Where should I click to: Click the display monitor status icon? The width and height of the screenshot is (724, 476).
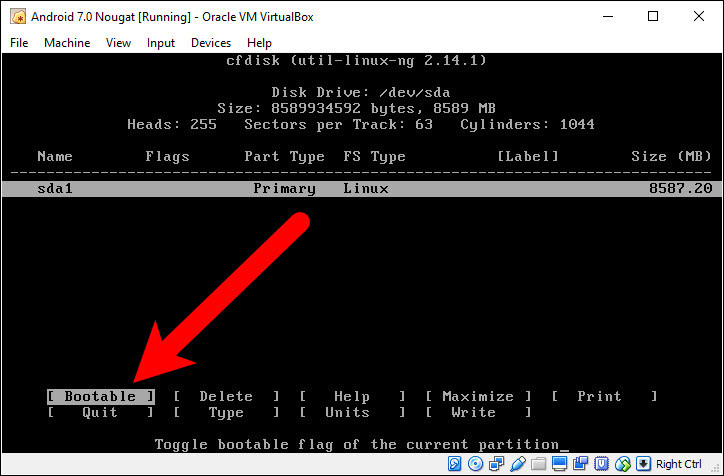[560, 464]
